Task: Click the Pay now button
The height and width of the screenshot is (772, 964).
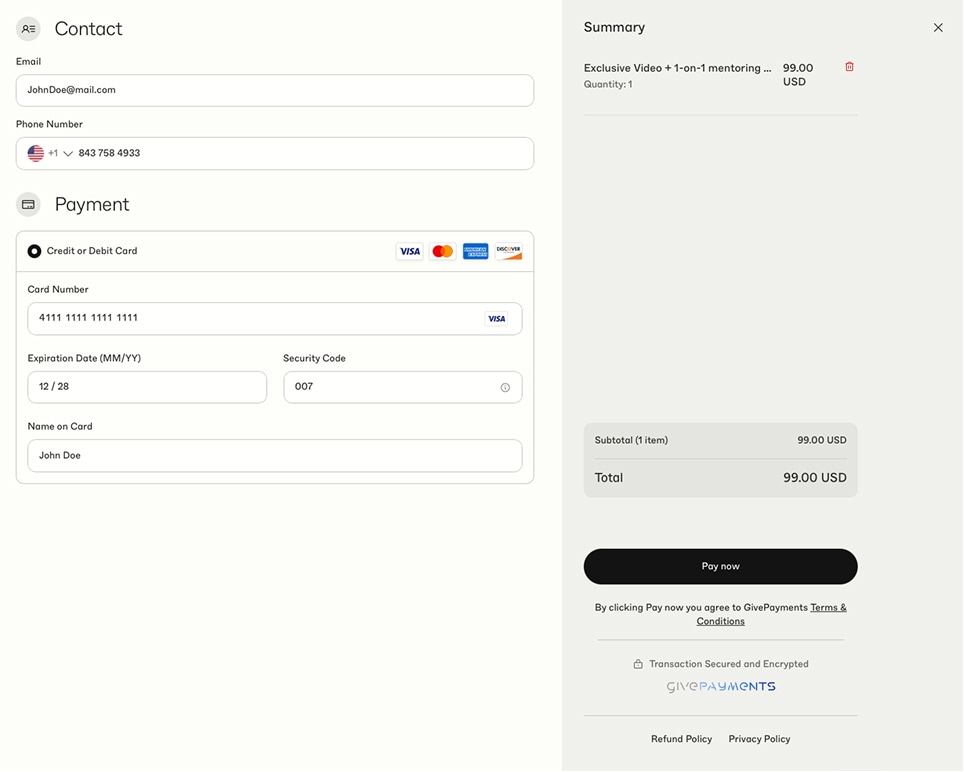Action: [721, 566]
